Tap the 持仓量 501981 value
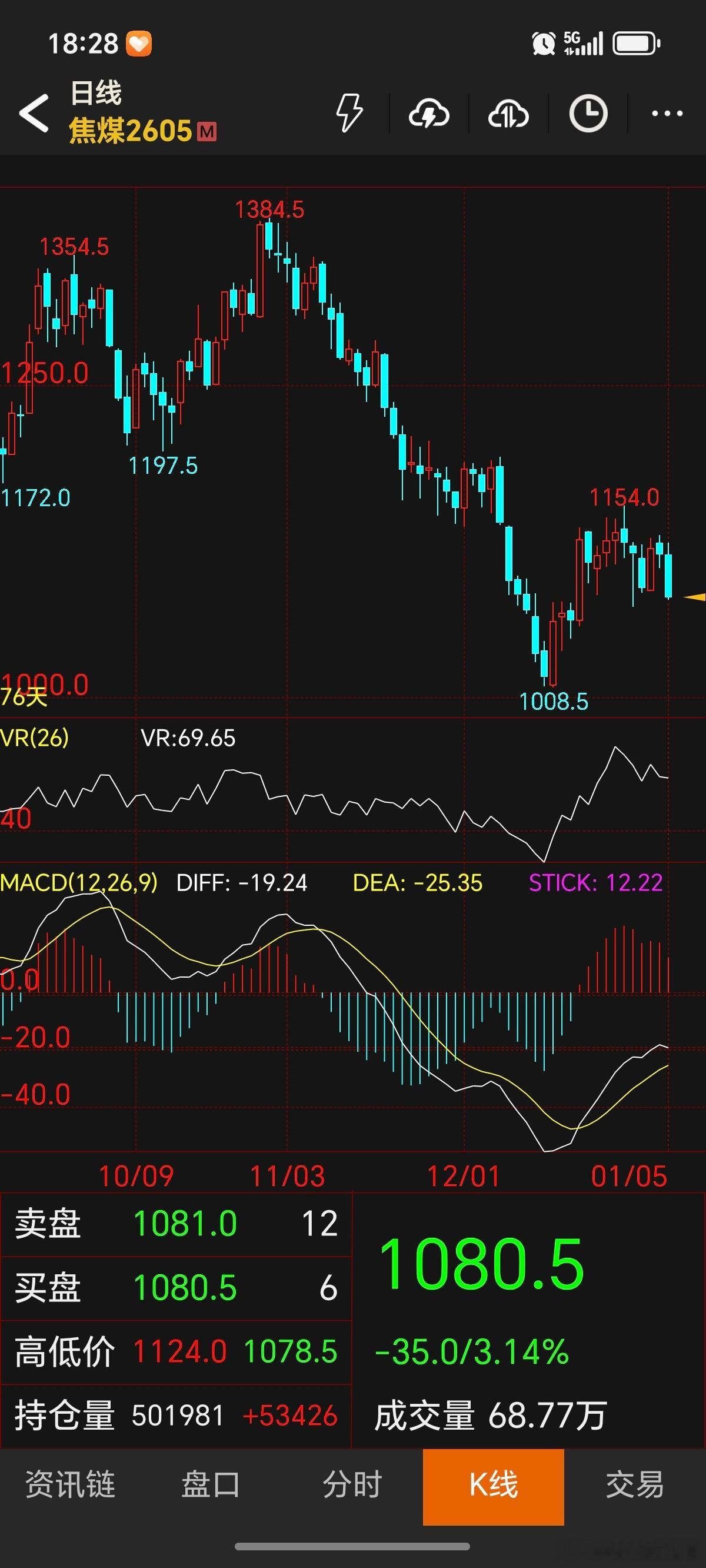The height and width of the screenshot is (1568, 706). tap(178, 1416)
